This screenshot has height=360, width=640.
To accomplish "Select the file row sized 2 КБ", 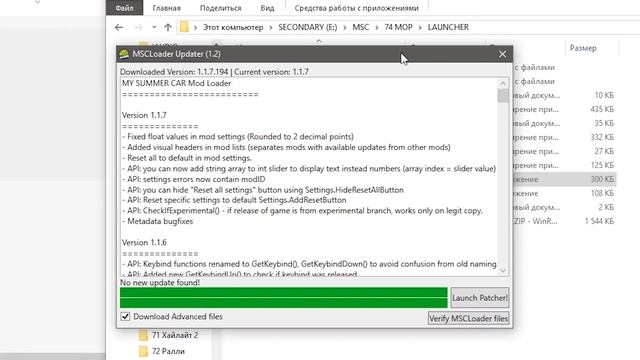I will (565, 207).
